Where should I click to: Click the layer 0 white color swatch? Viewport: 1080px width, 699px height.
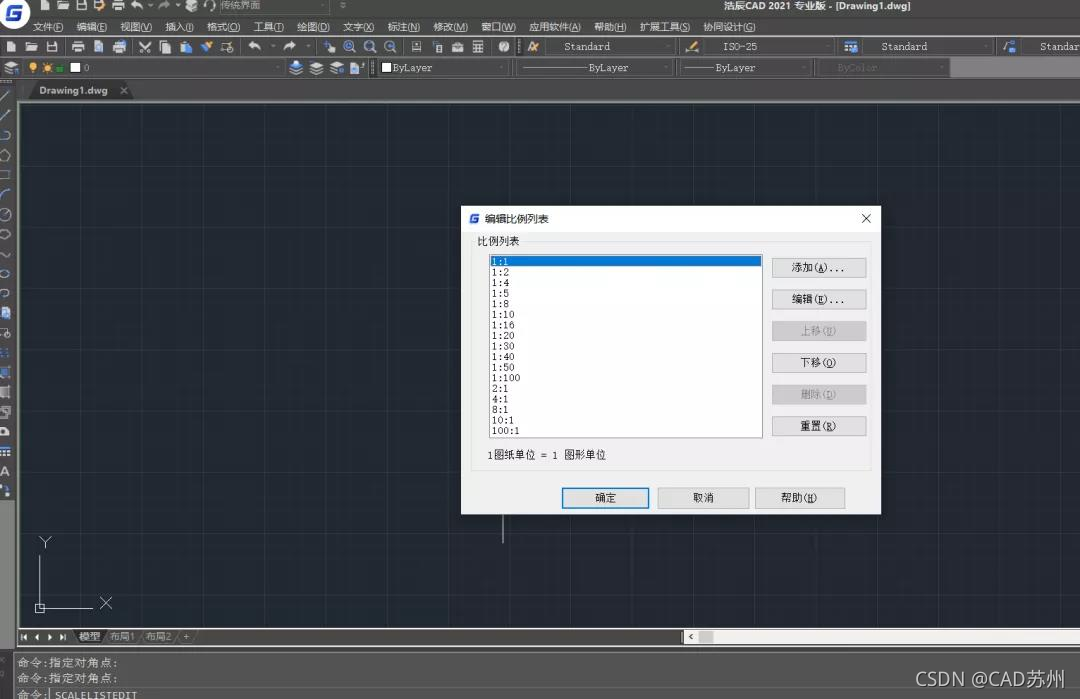click(x=75, y=67)
